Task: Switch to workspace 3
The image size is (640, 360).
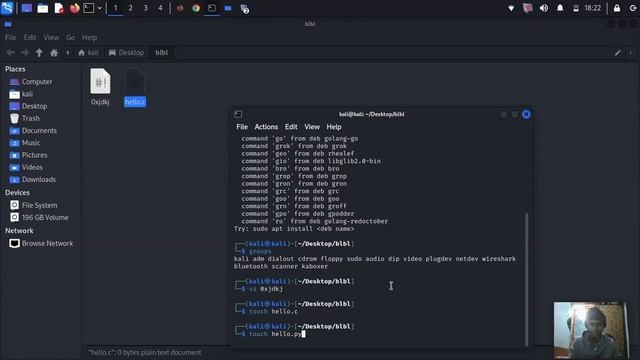Action: click(146, 8)
